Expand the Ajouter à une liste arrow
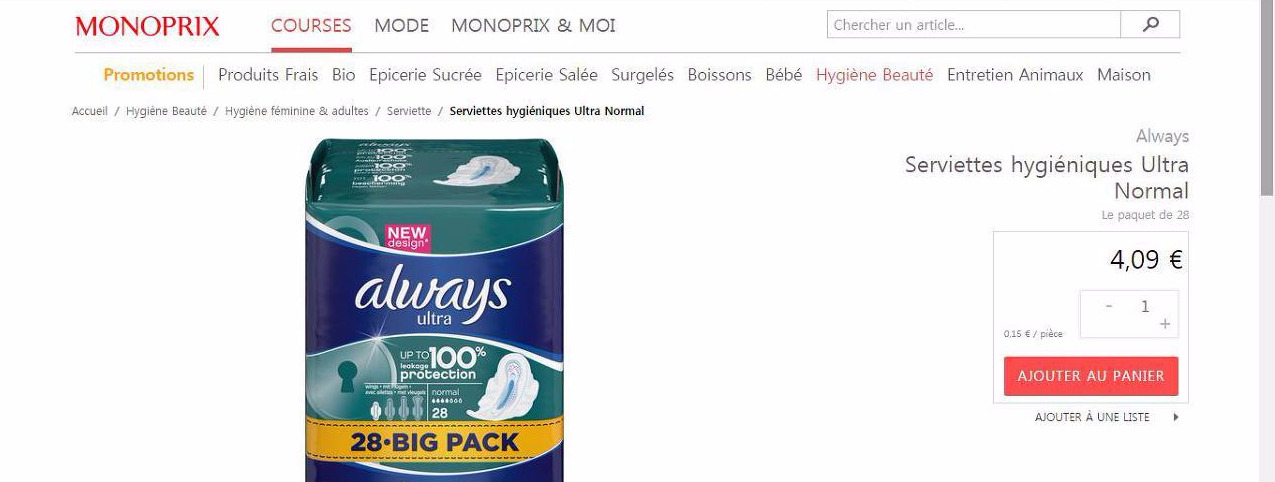The height and width of the screenshot is (482, 1275). [1176, 417]
